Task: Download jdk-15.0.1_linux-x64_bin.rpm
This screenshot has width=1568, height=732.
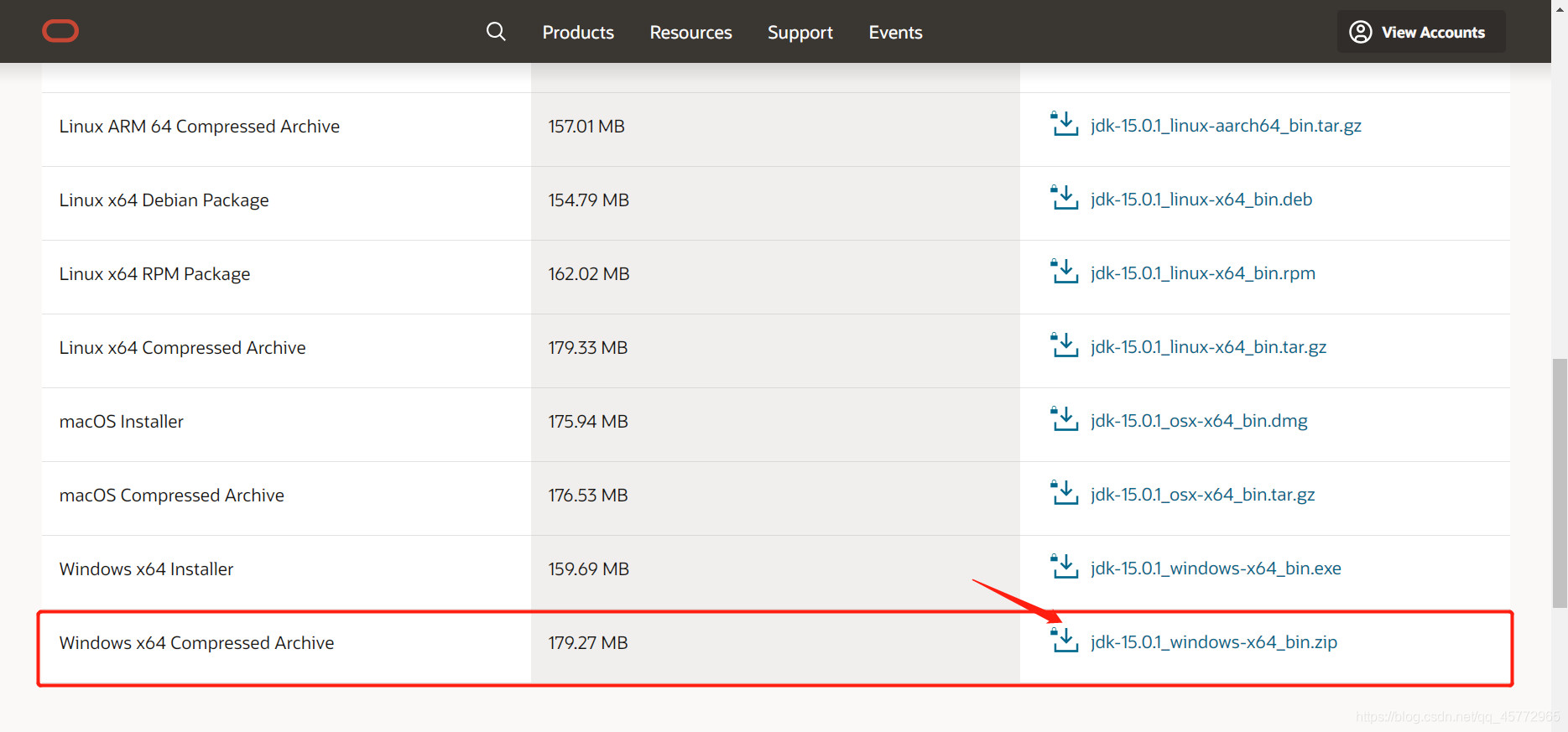Action: tap(1203, 273)
